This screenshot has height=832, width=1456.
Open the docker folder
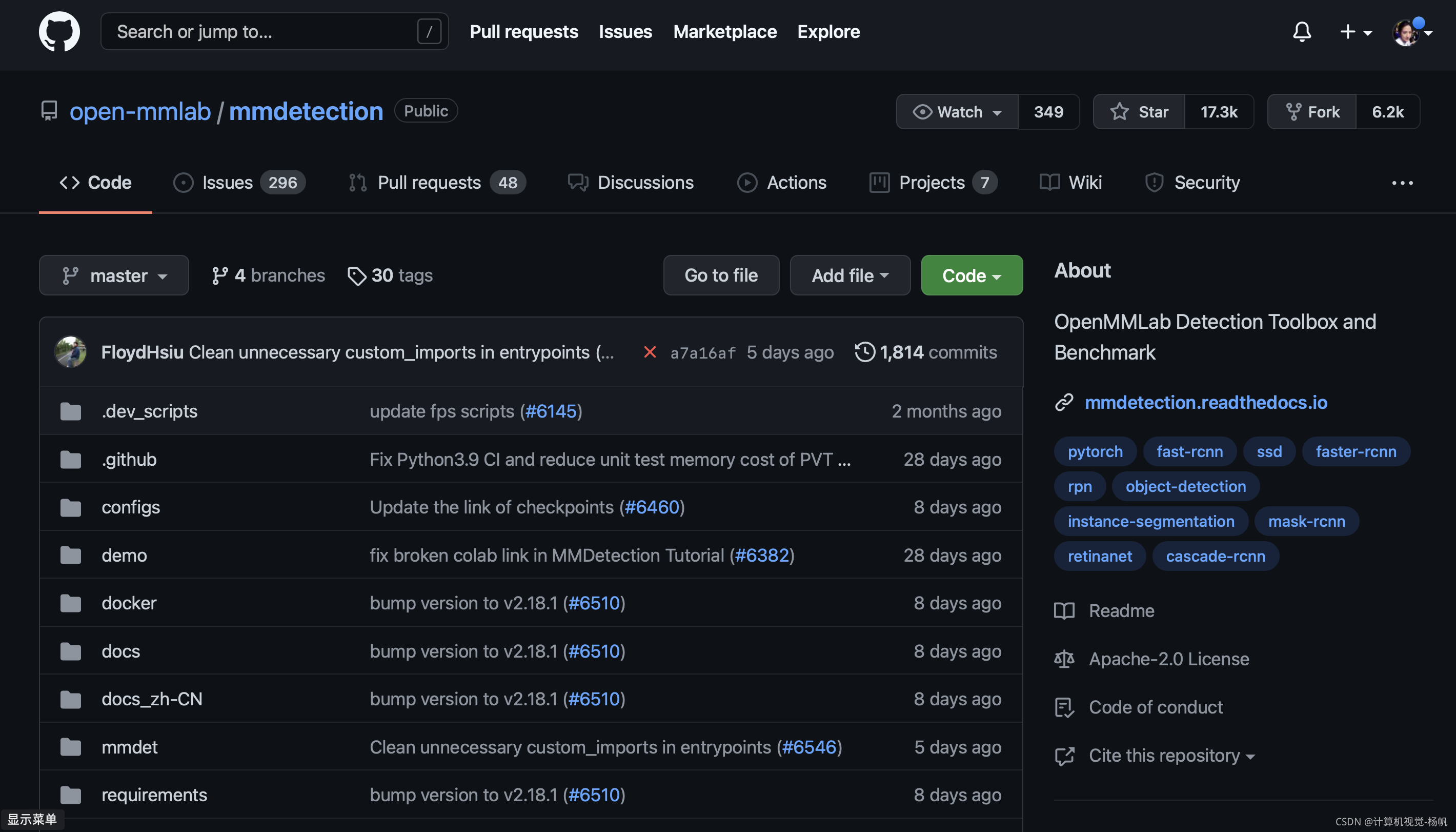click(x=129, y=603)
